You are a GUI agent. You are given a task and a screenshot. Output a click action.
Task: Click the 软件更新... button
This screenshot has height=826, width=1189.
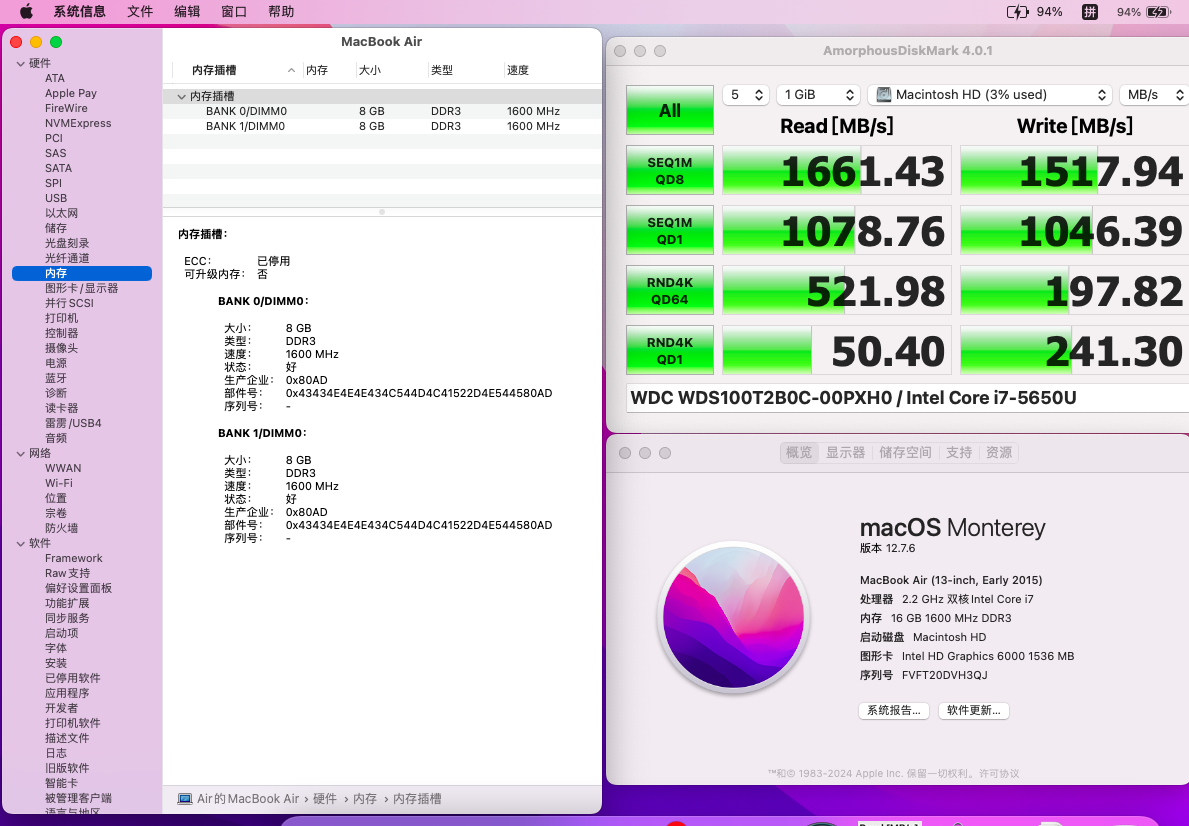(974, 711)
